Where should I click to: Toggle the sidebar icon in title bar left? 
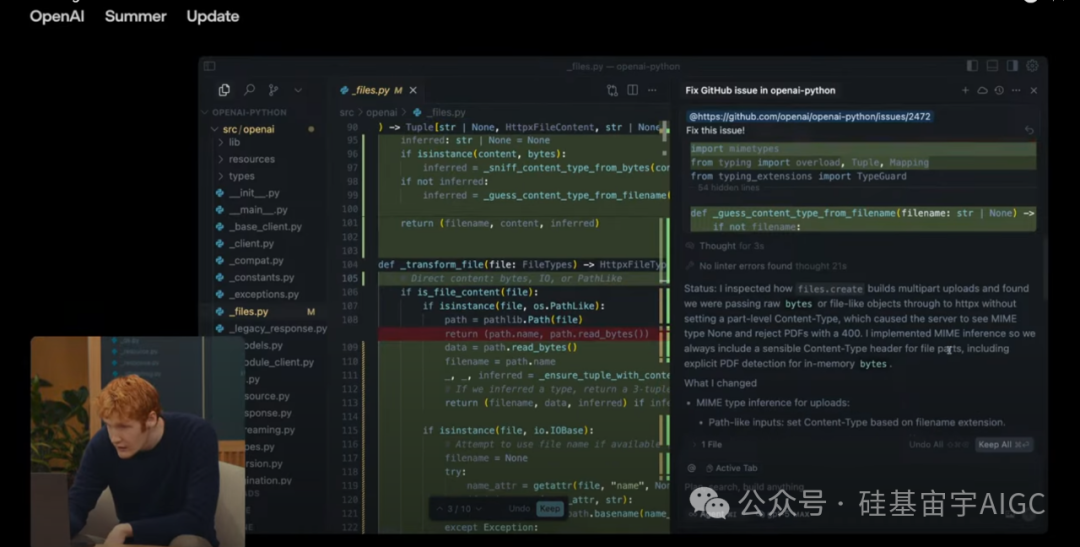pos(209,66)
